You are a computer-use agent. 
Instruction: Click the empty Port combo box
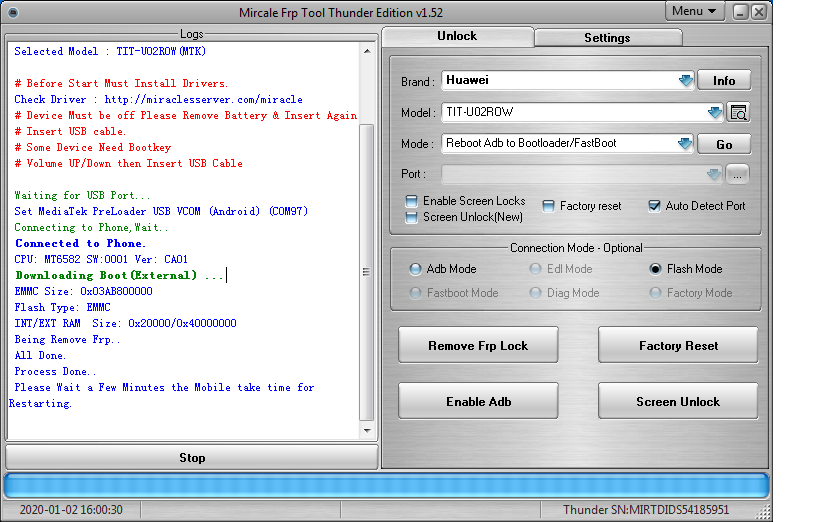tap(582, 175)
